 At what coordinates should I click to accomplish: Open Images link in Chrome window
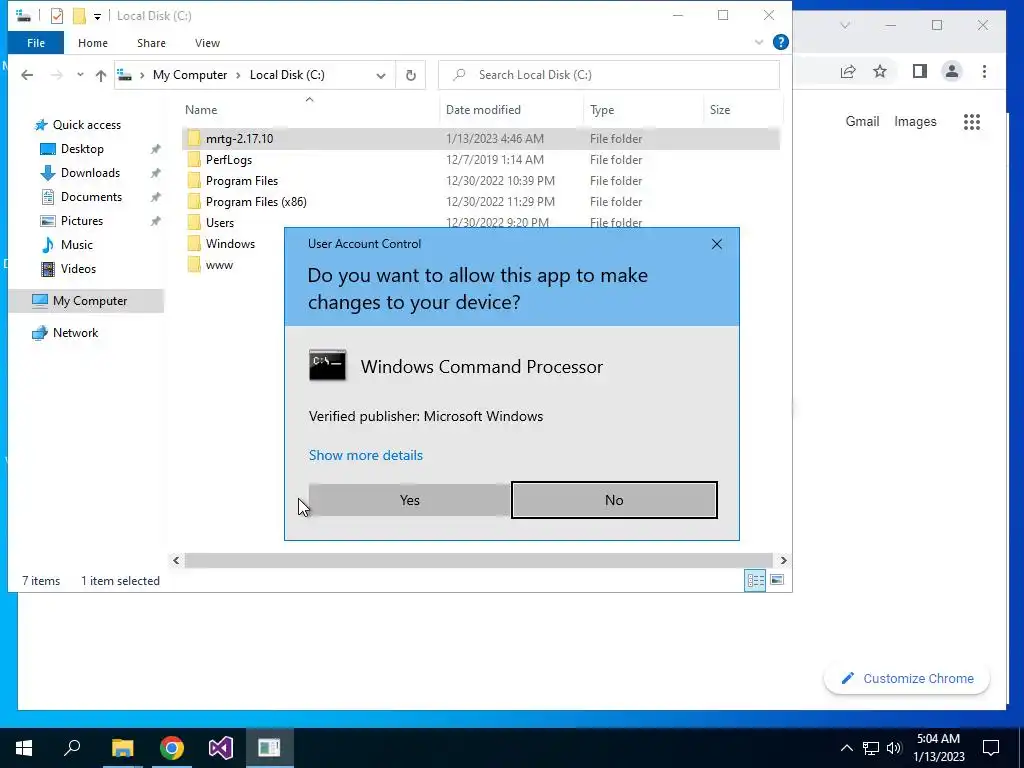(x=915, y=121)
